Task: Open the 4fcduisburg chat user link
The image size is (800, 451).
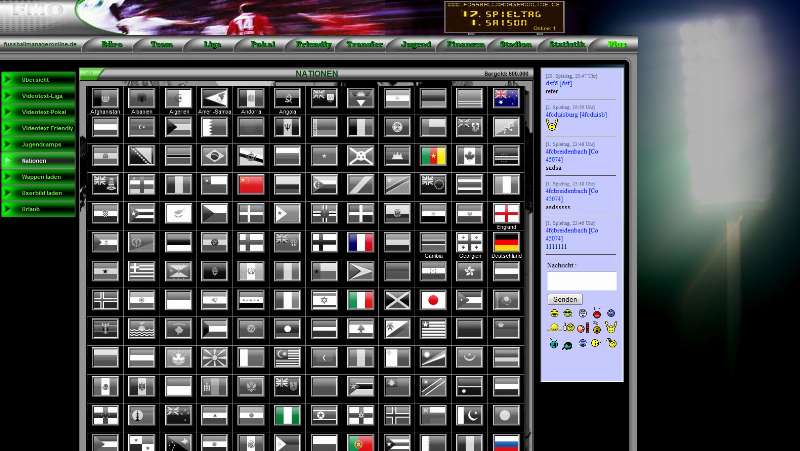Action: coord(576,115)
